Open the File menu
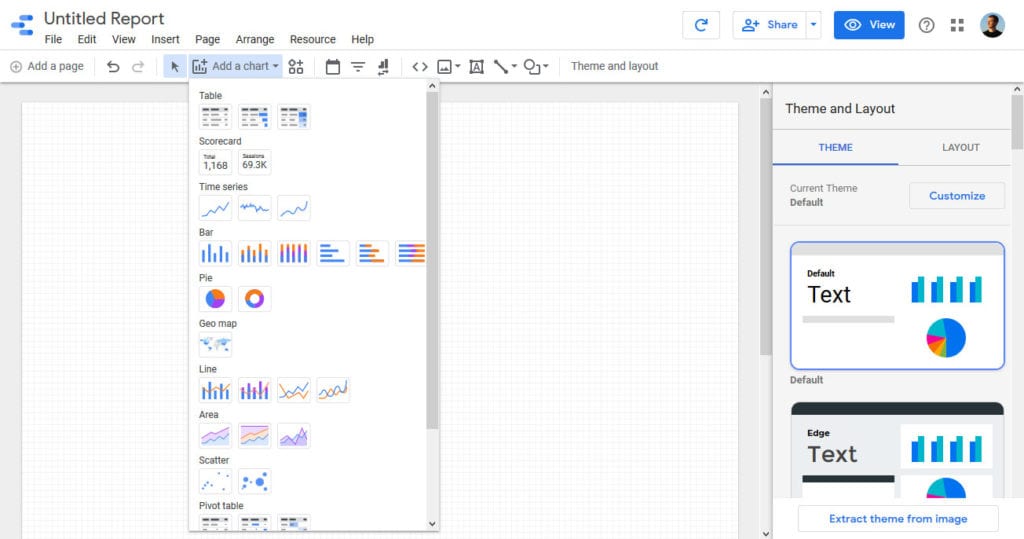Screen dimensions: 1024x539 53,39
